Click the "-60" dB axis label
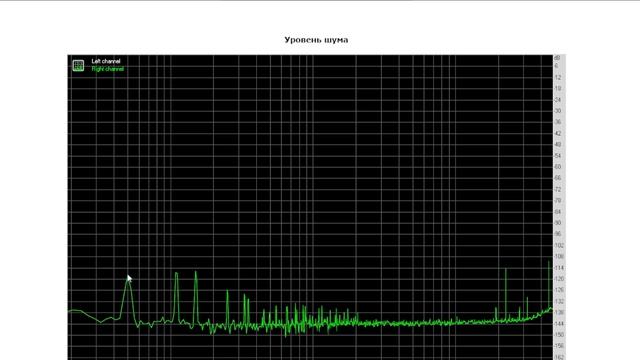The height and width of the screenshot is (360, 640). [558, 167]
